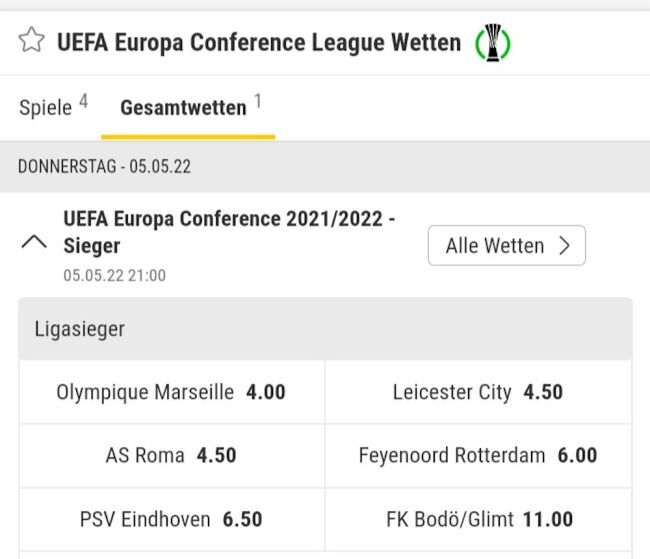Image resolution: width=650 pixels, height=559 pixels.
Task: Select the Gesamtwetten tab
Action: [x=183, y=108]
